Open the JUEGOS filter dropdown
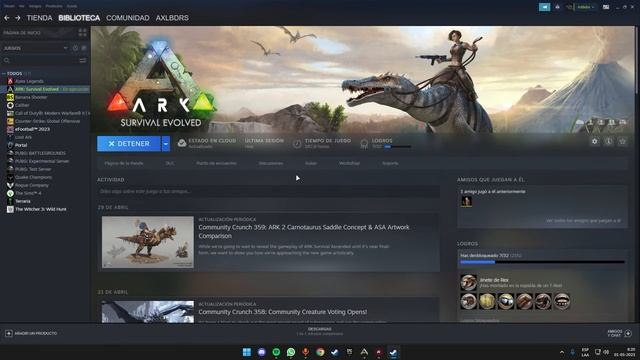This screenshot has height=360, width=640. click(35, 48)
